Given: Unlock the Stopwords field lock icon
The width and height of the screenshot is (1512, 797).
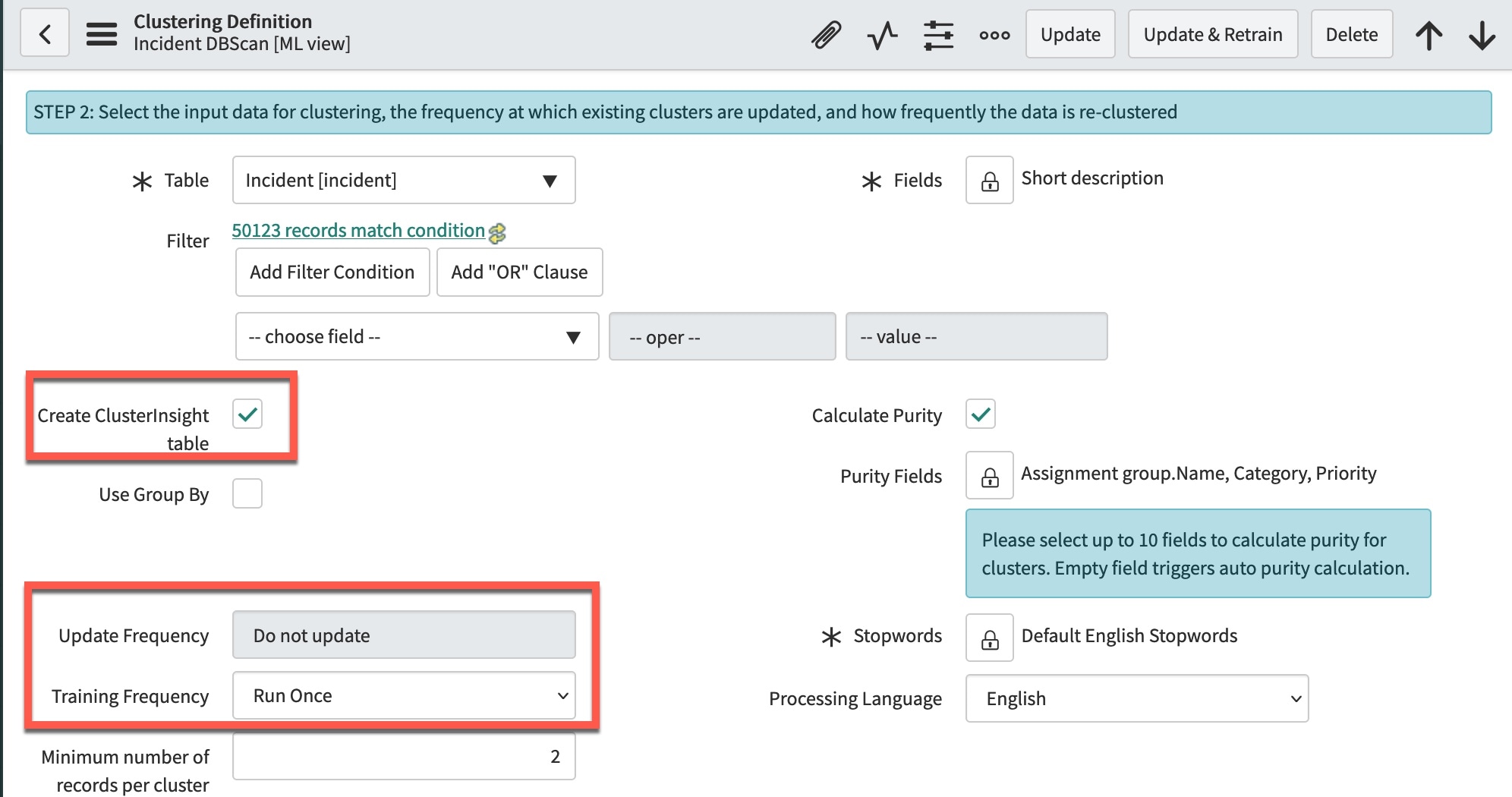Looking at the screenshot, I should pyautogui.click(x=989, y=638).
